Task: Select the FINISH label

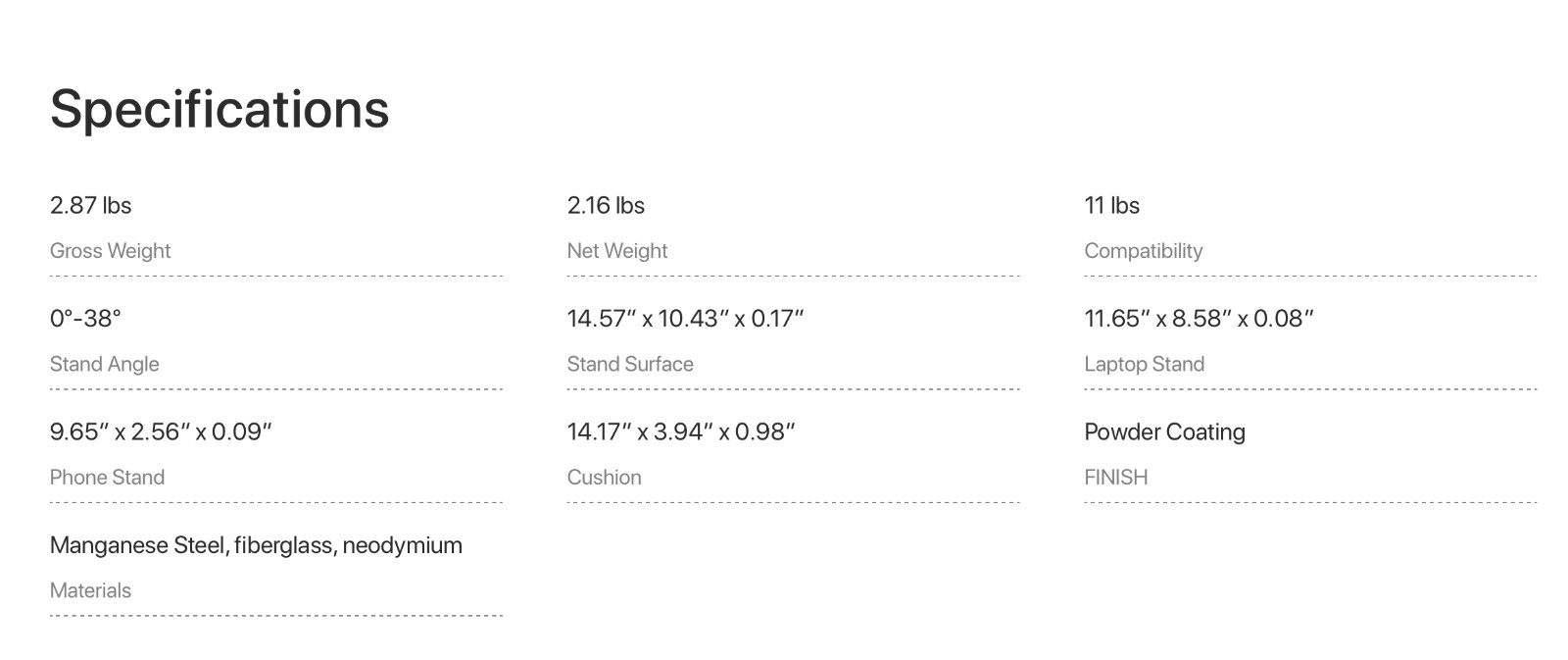Action: click(x=1115, y=478)
